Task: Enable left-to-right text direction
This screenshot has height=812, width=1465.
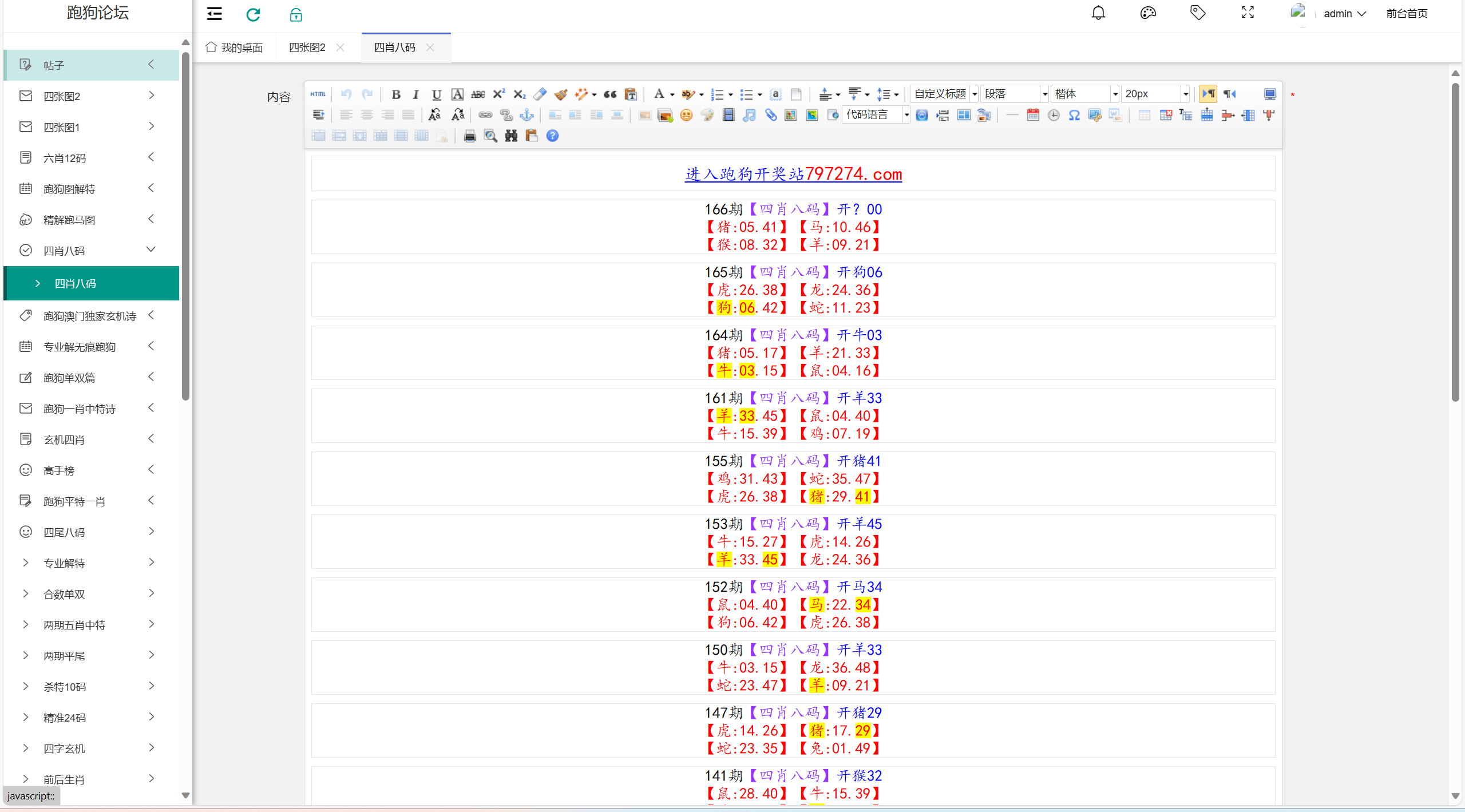Action: tap(1208, 94)
